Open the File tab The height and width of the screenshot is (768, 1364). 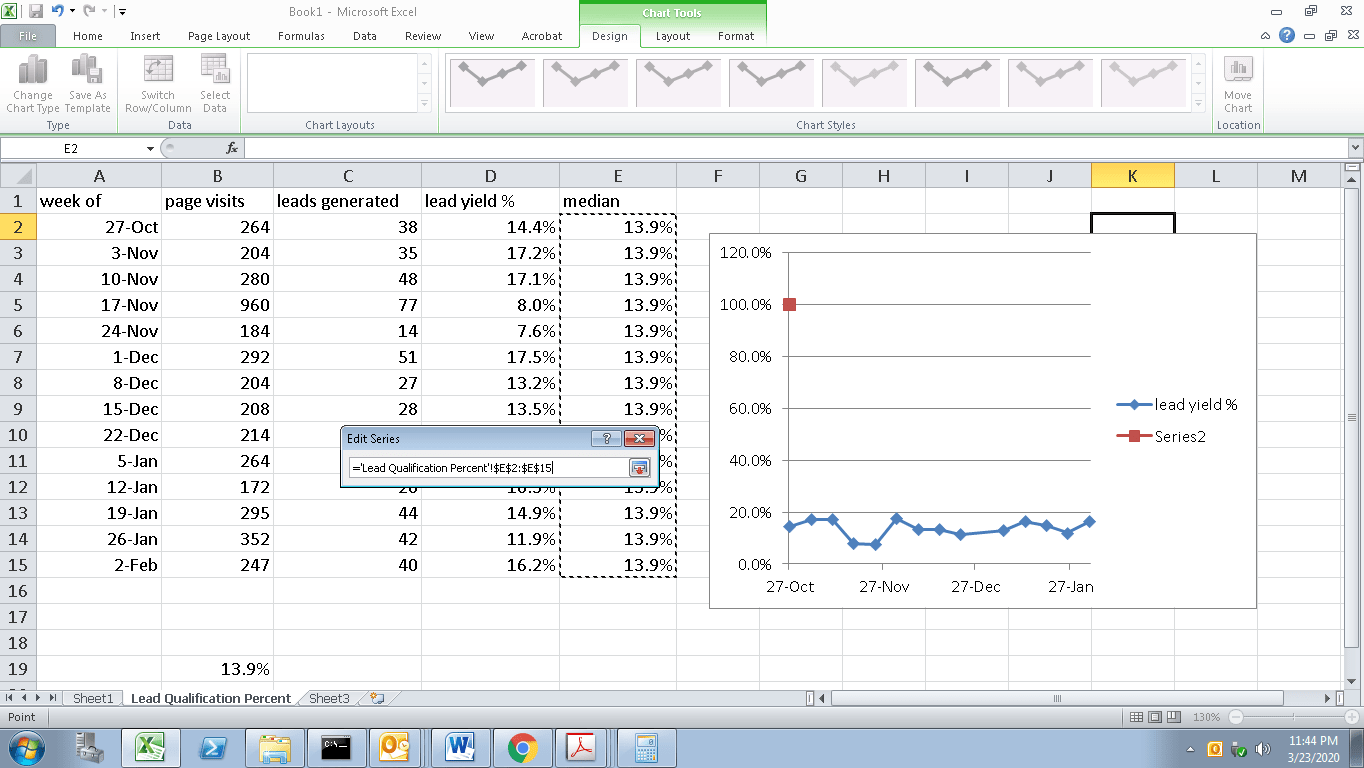pos(27,35)
